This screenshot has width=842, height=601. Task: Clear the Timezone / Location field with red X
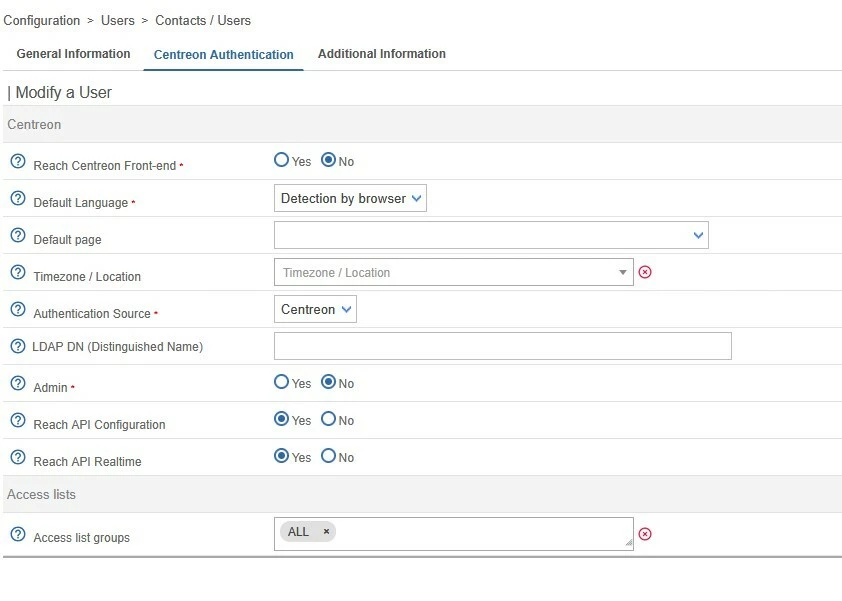tap(645, 272)
